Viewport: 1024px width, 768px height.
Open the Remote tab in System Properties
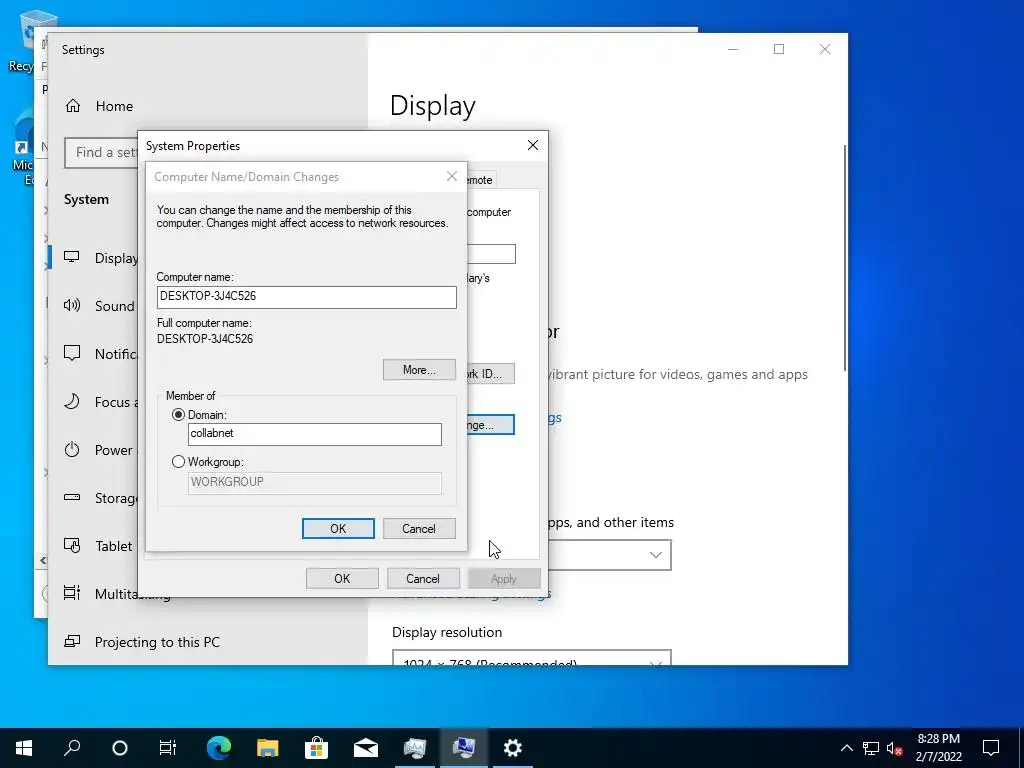pos(481,180)
